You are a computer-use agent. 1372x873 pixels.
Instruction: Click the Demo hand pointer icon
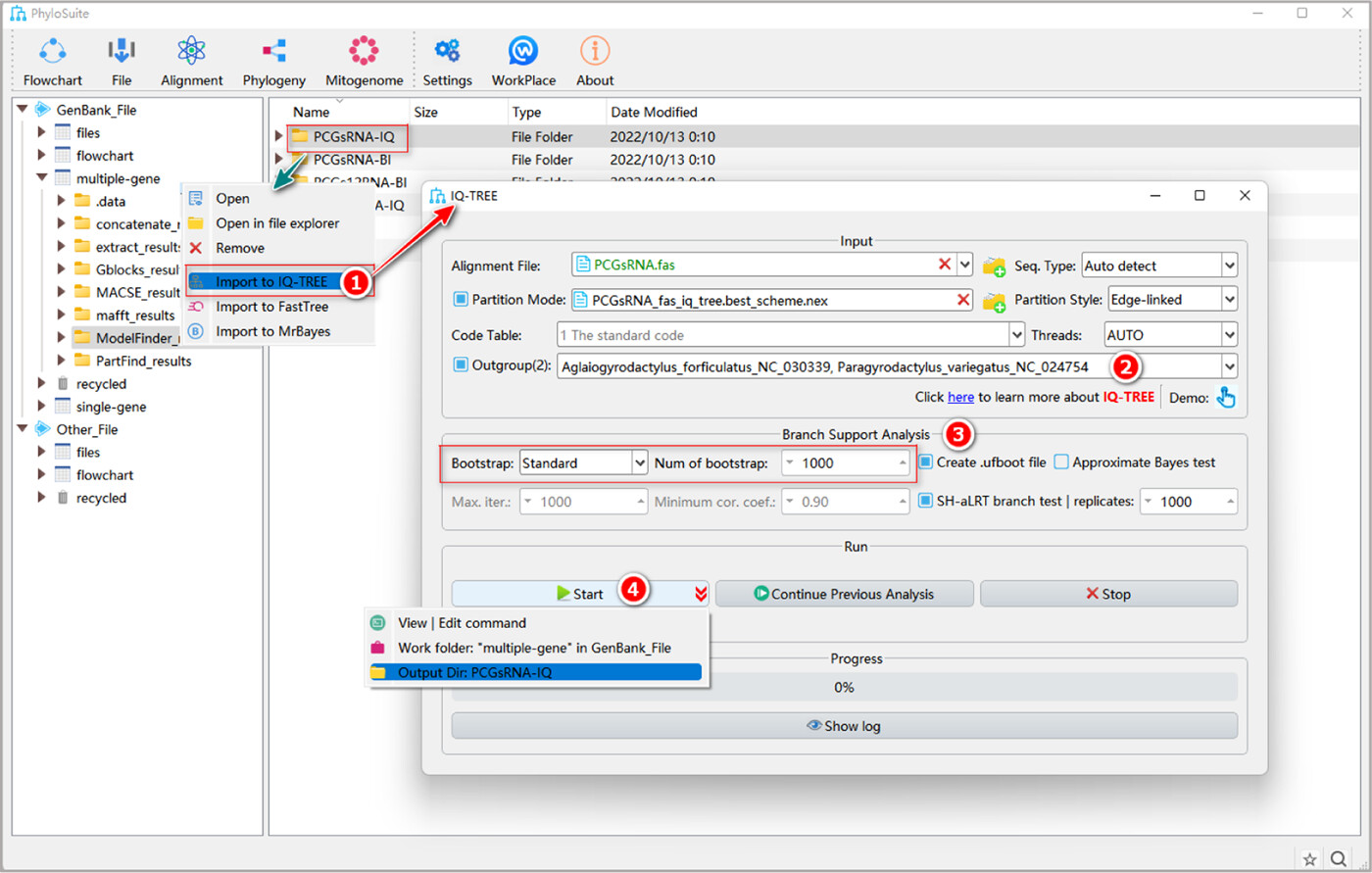click(1226, 397)
